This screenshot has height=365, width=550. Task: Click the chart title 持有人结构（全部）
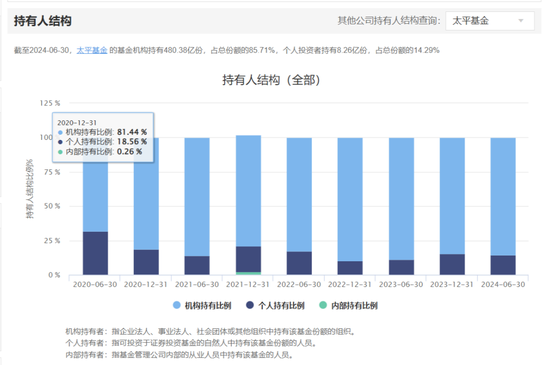point(271,80)
